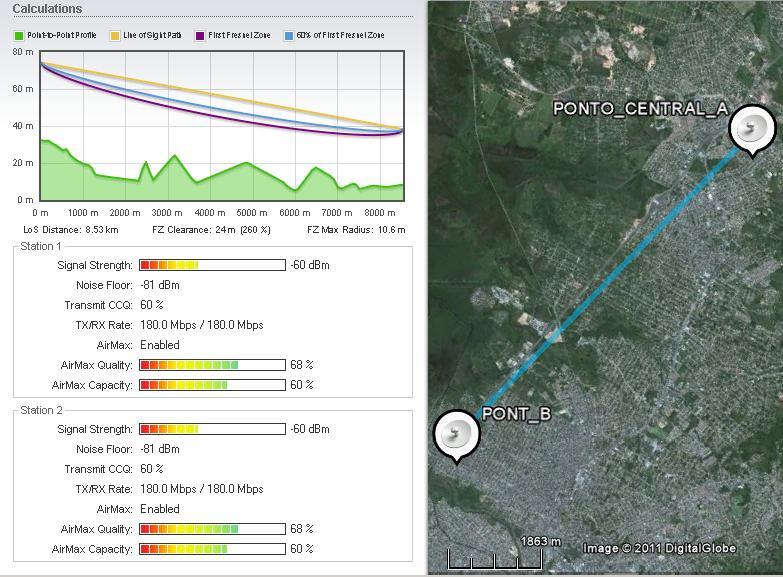Click Station 2 AirMax Capacity bar
This screenshot has height=577, width=783.
212,549
